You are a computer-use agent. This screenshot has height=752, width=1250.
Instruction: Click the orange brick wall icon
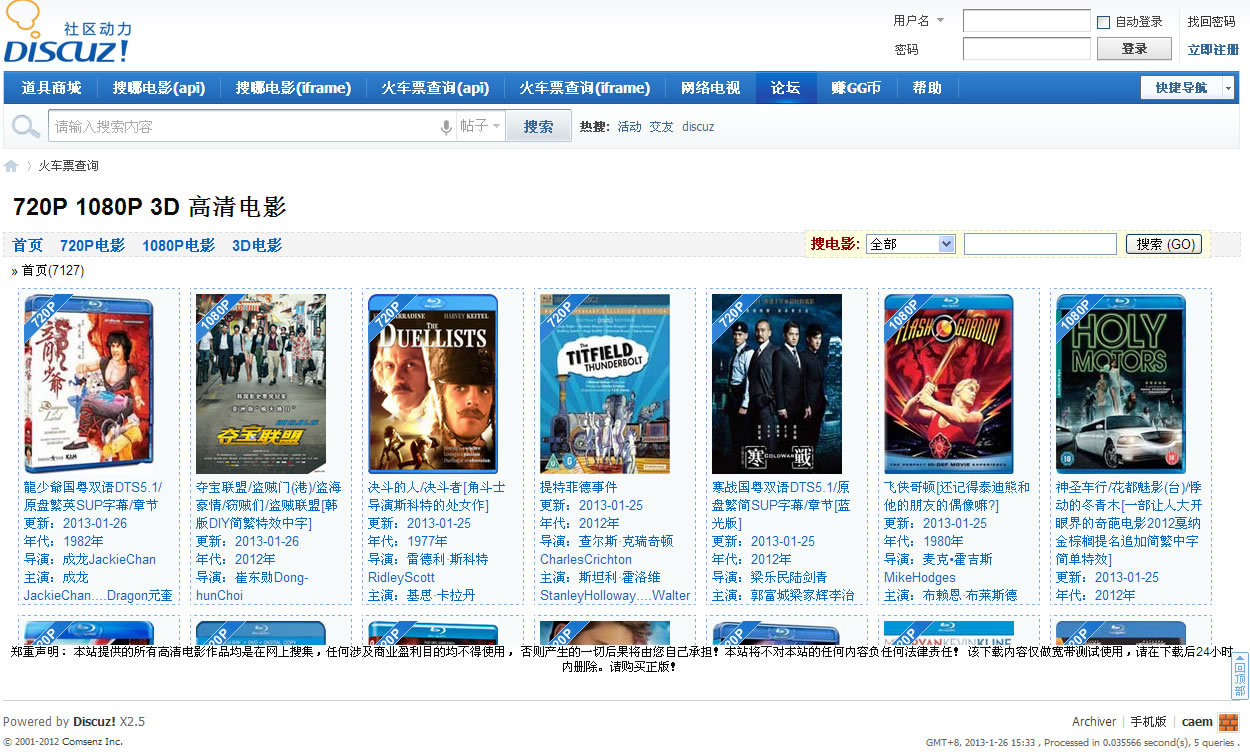(x=1229, y=722)
